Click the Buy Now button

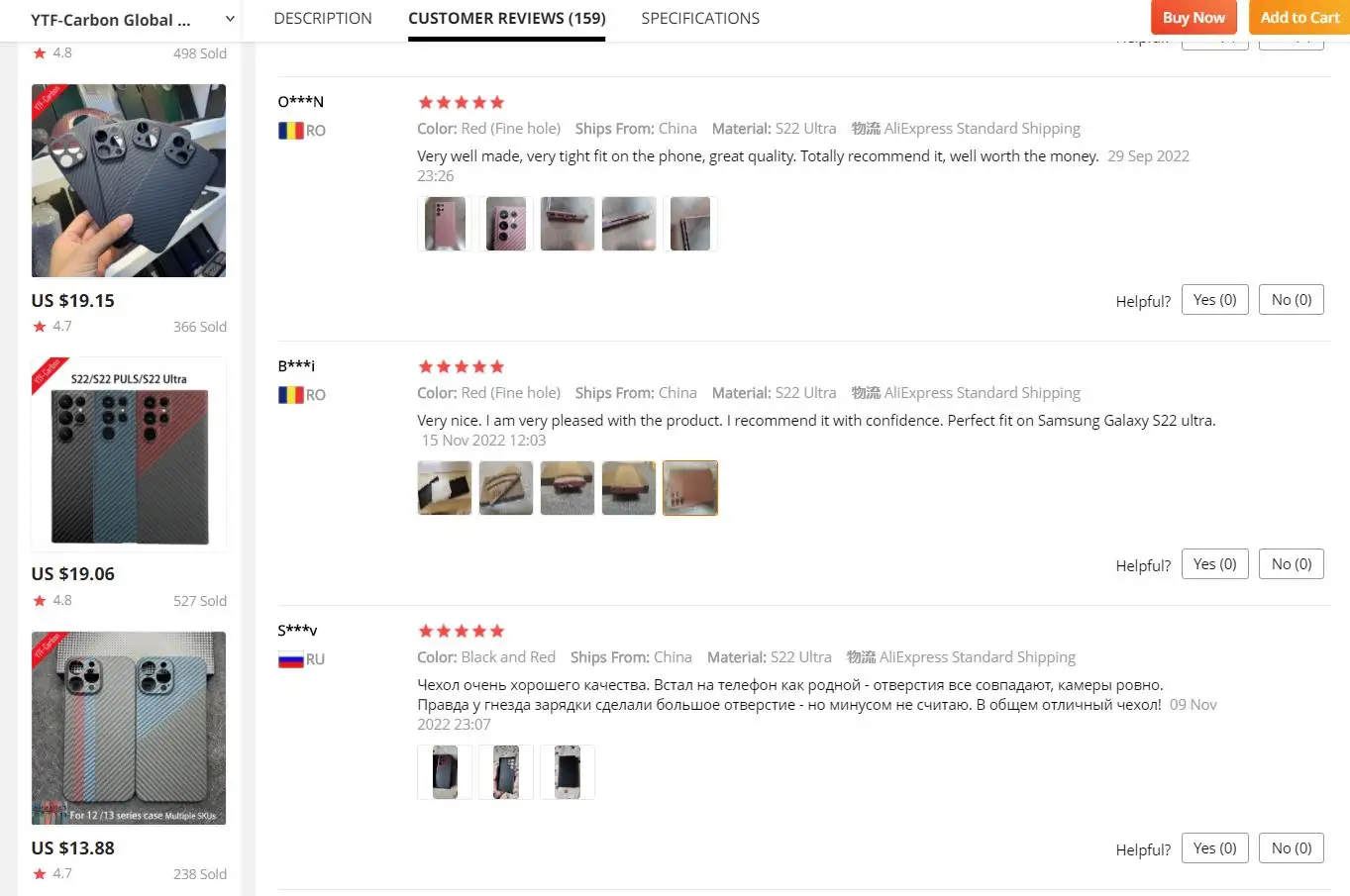(x=1194, y=18)
